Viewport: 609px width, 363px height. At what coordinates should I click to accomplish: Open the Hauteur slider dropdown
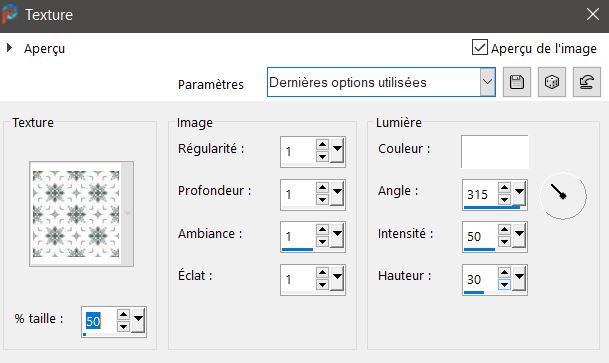(519, 278)
